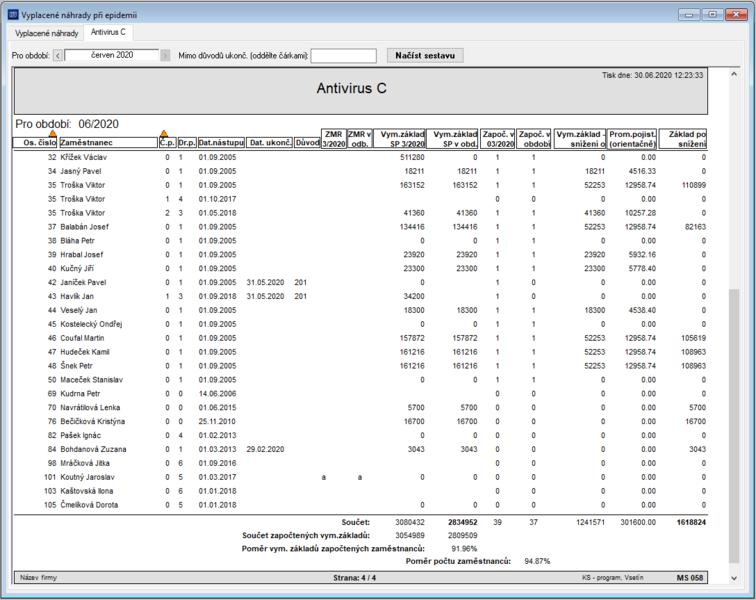756x600 pixels.
Task: Click the Dr.p. column header
Action: tap(187, 143)
